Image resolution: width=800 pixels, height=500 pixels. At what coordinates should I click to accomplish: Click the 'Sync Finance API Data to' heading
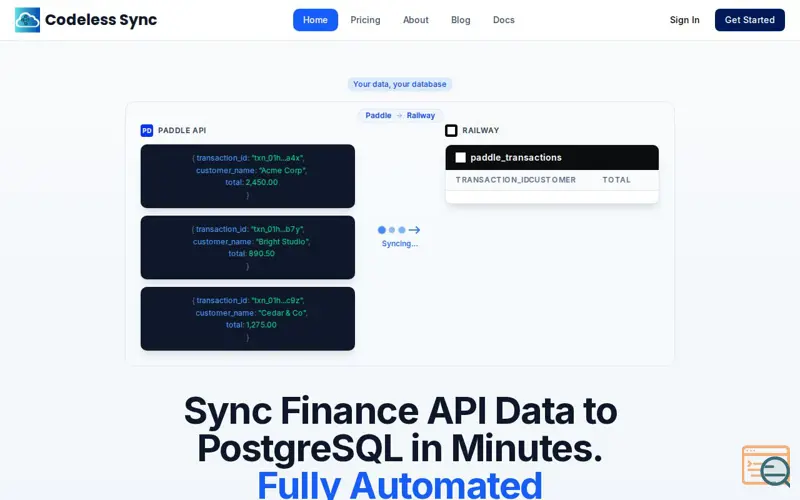(401, 411)
